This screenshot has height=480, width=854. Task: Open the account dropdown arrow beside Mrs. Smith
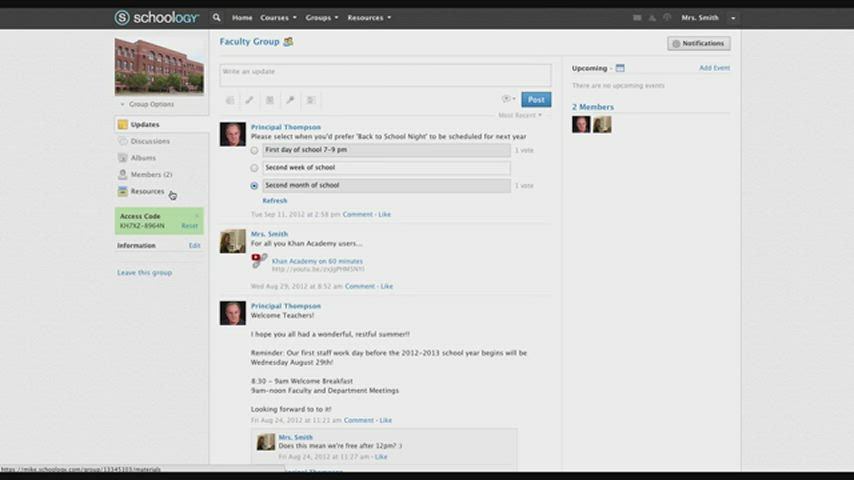(x=732, y=18)
